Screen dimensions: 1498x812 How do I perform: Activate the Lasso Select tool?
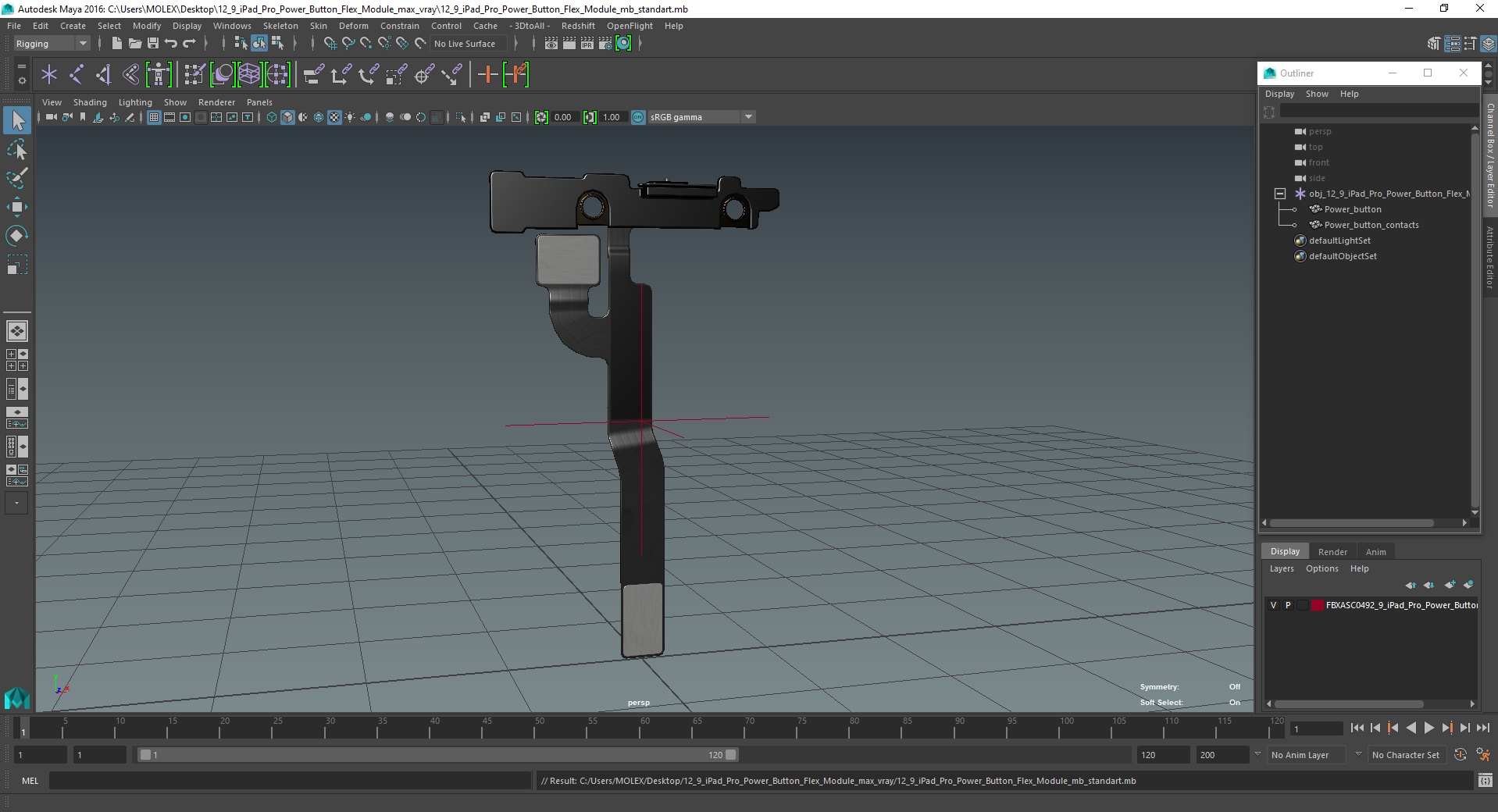click(x=17, y=149)
